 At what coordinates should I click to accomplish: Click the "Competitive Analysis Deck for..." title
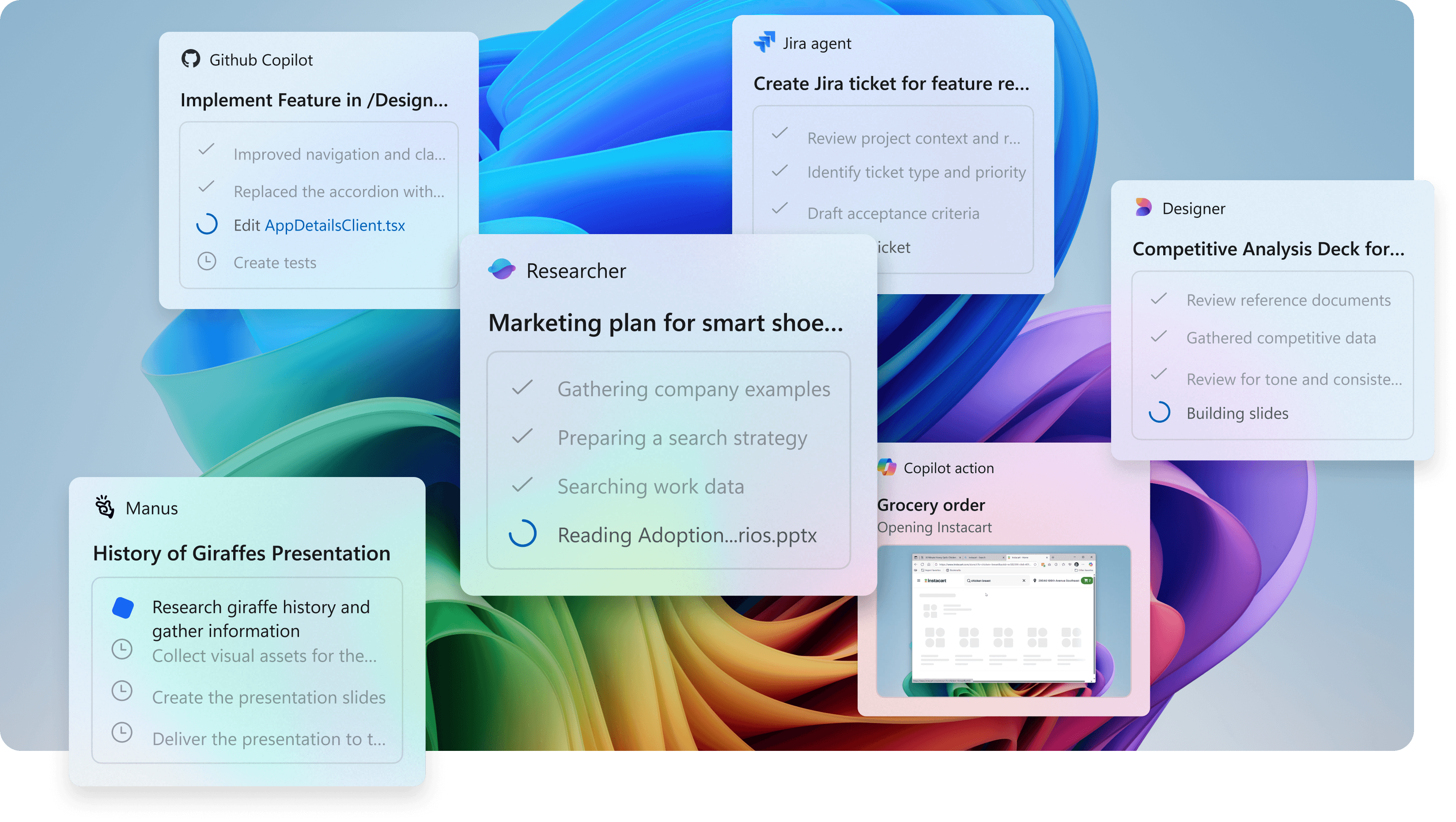point(1269,249)
